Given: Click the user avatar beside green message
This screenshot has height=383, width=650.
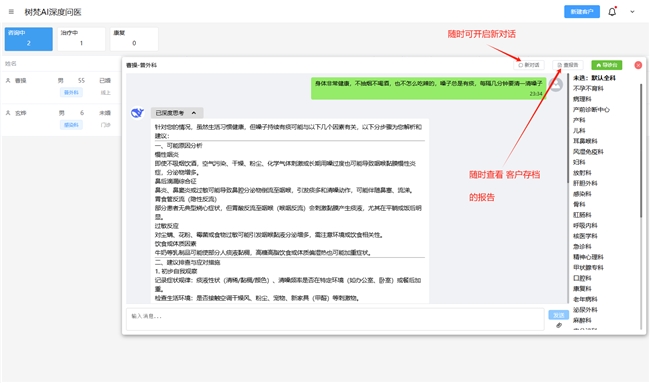Looking at the screenshot, I should coord(556,85).
